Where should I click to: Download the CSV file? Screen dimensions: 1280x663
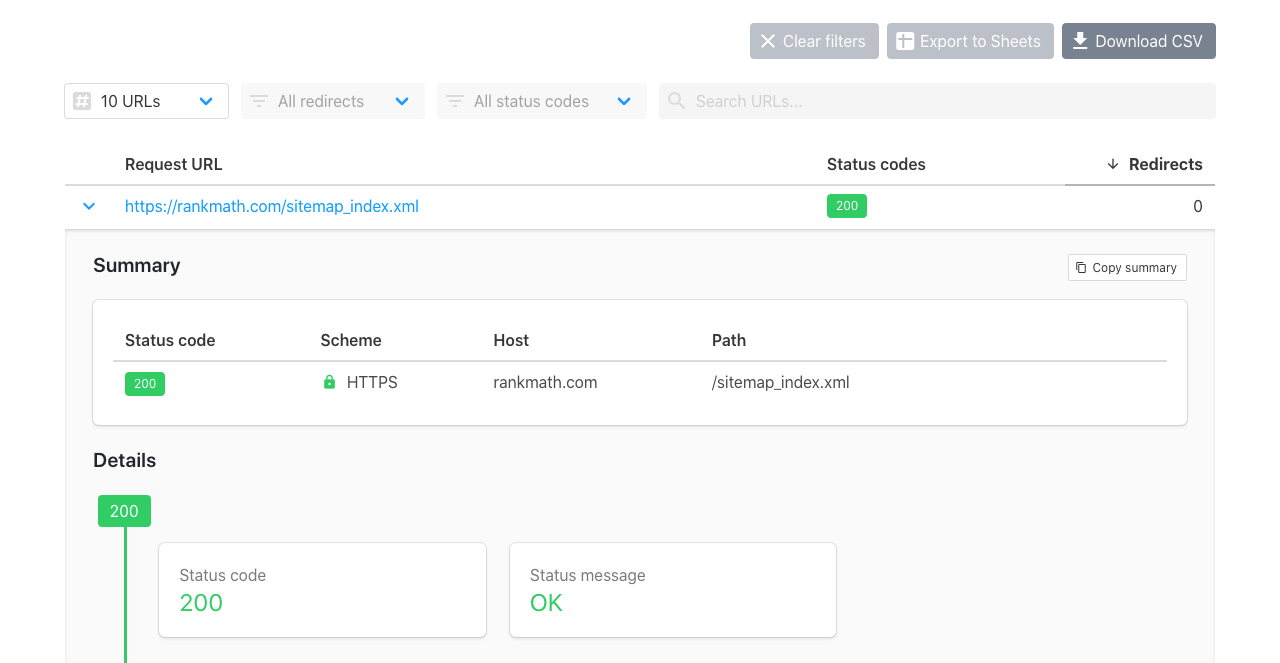point(1139,41)
